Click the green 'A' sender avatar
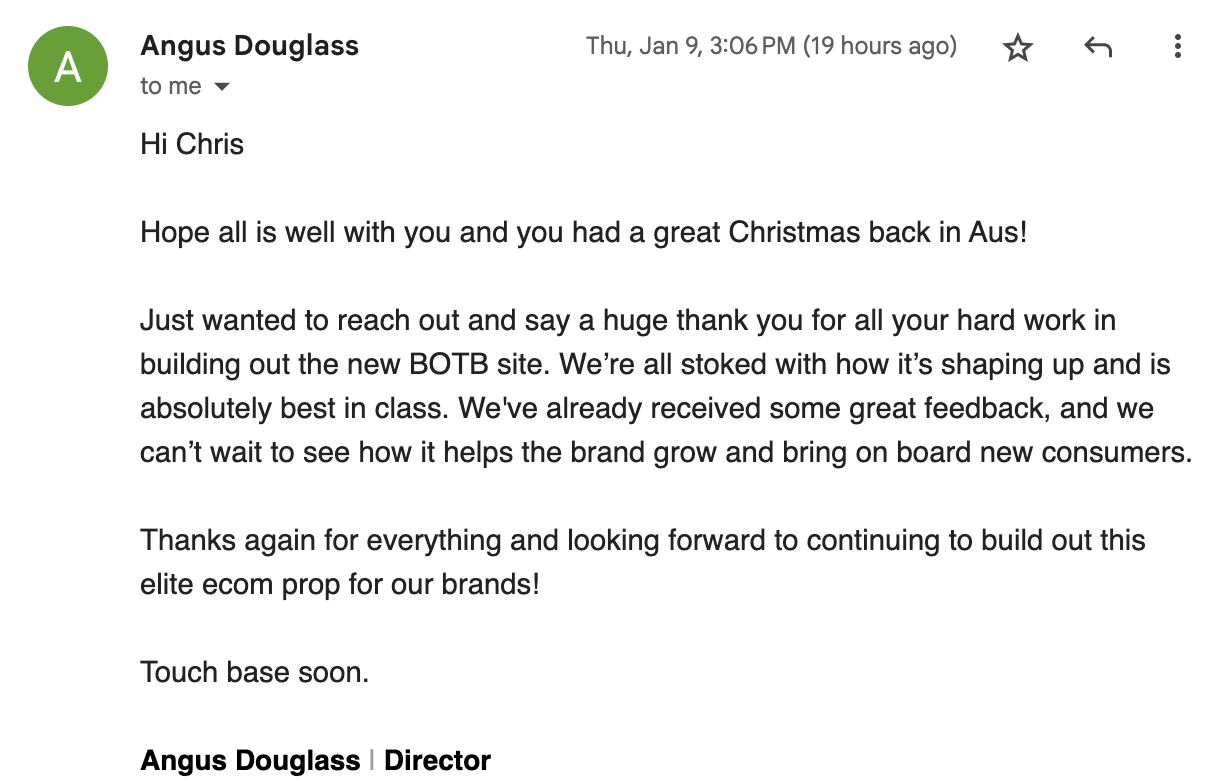The height and width of the screenshot is (780, 1228). pos(68,66)
